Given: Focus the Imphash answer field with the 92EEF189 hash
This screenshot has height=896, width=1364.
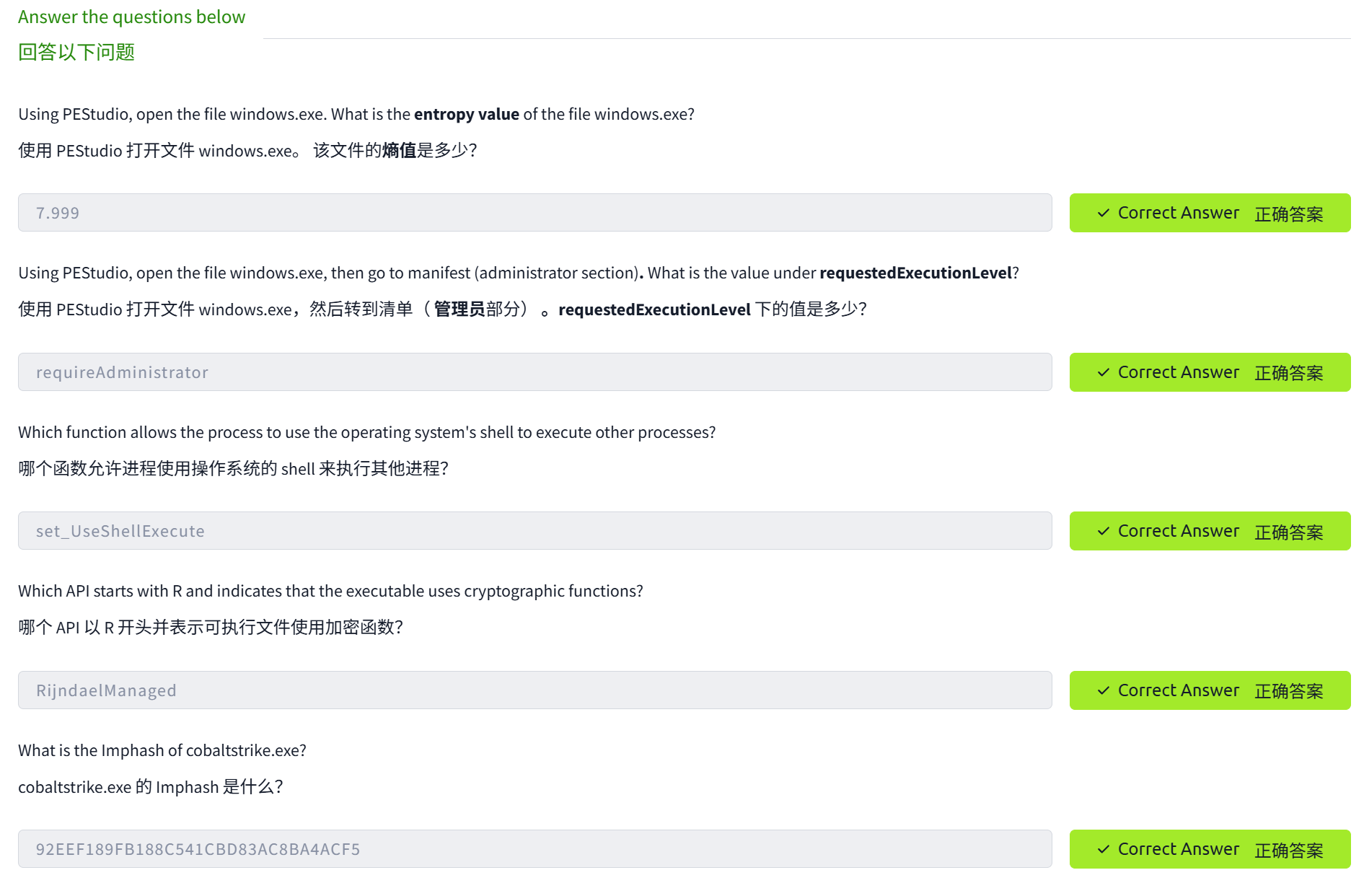Looking at the screenshot, I should [534, 849].
